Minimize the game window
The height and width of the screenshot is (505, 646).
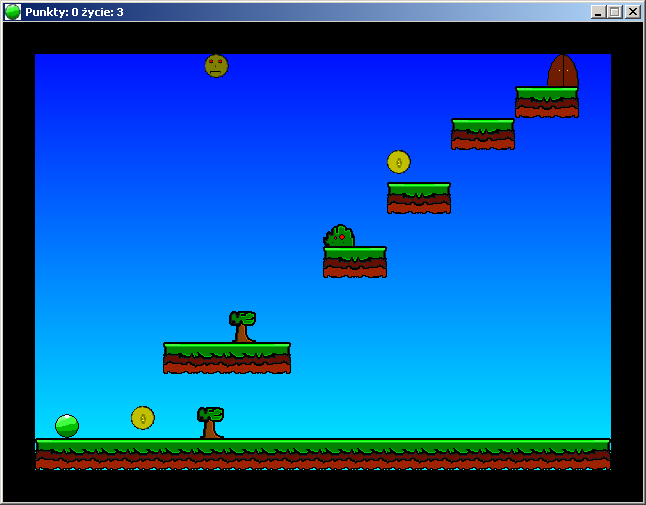click(x=598, y=12)
